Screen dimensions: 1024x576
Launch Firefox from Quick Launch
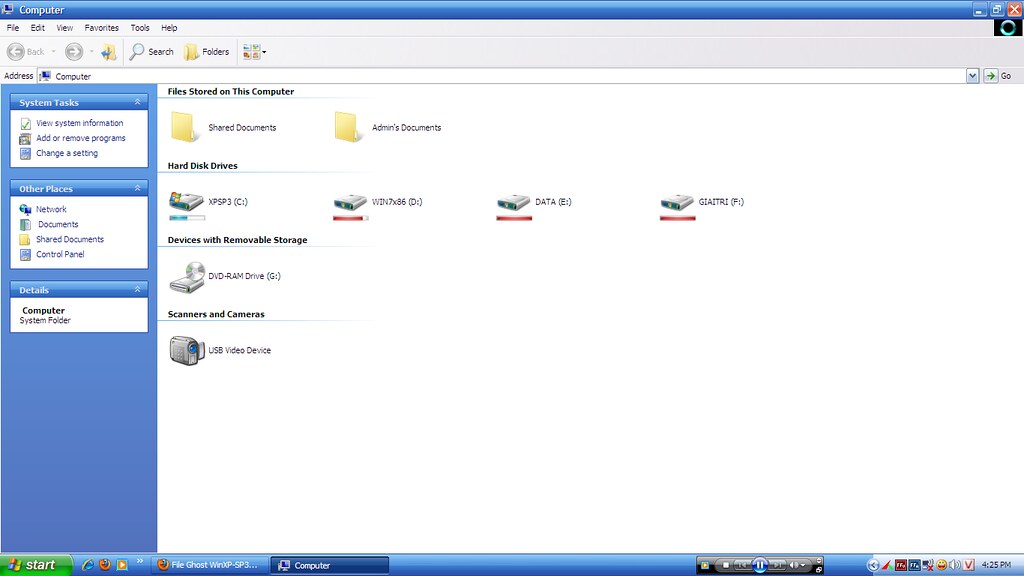(104, 565)
